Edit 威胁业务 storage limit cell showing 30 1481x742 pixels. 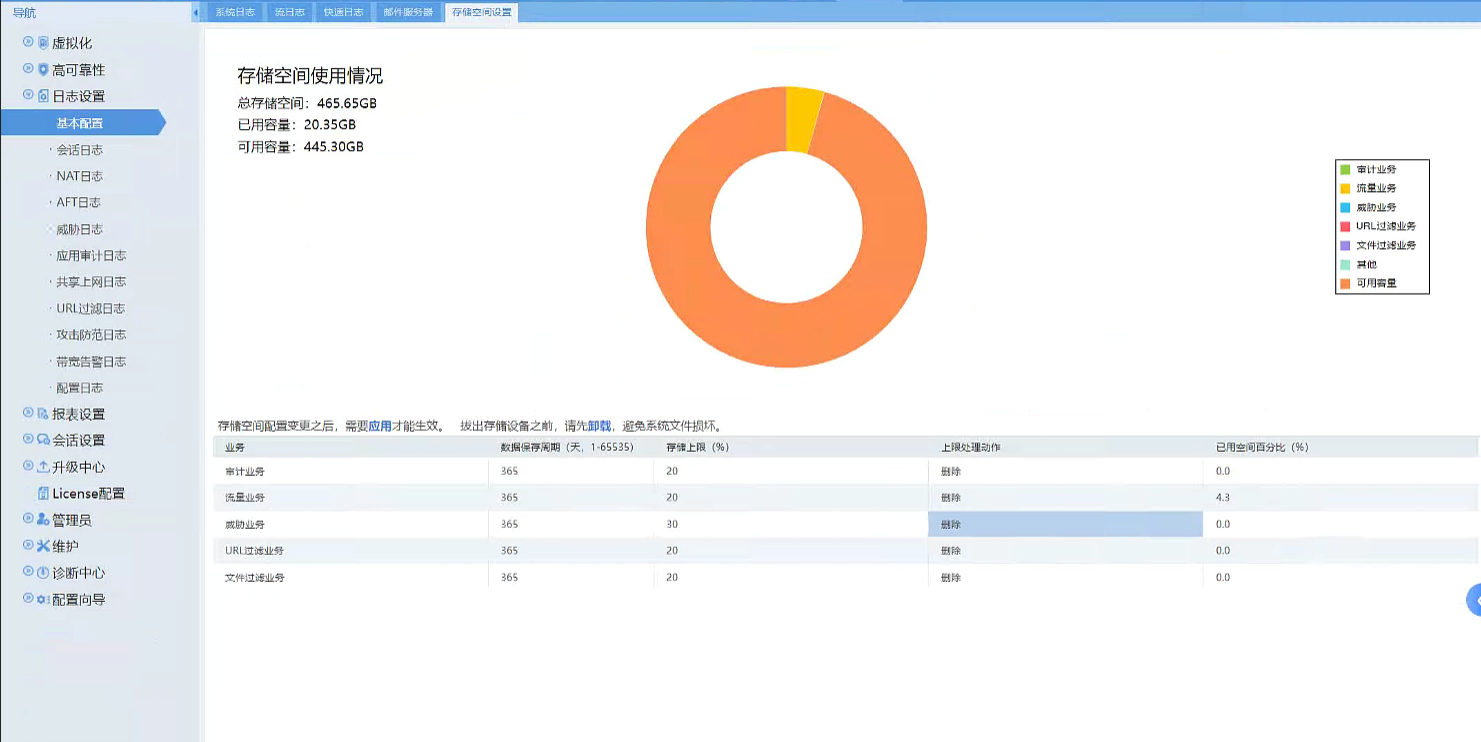(x=790, y=524)
